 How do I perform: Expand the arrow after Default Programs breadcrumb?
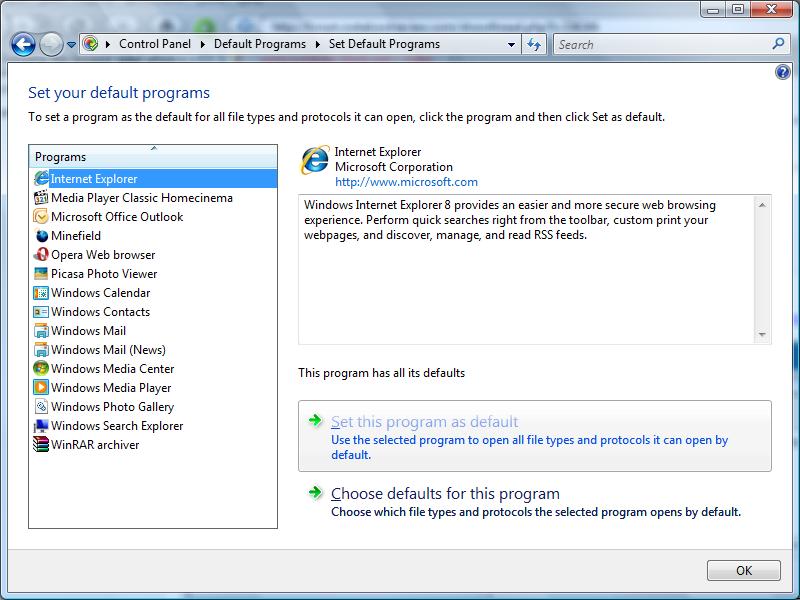click(317, 44)
